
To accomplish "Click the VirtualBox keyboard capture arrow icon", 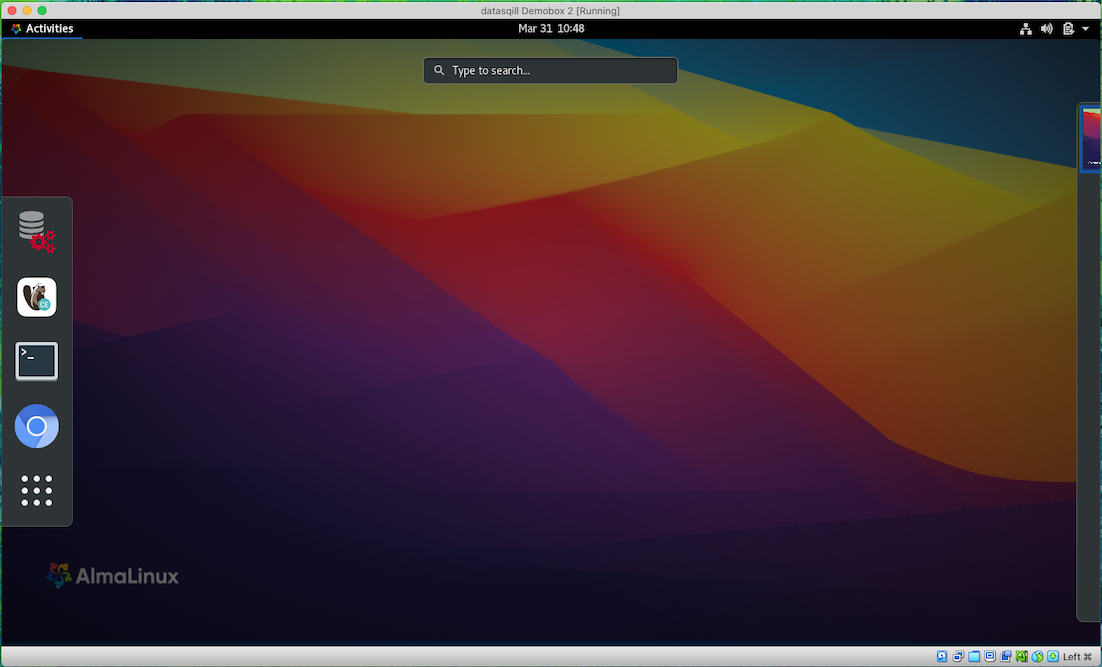I will tap(1053, 657).
